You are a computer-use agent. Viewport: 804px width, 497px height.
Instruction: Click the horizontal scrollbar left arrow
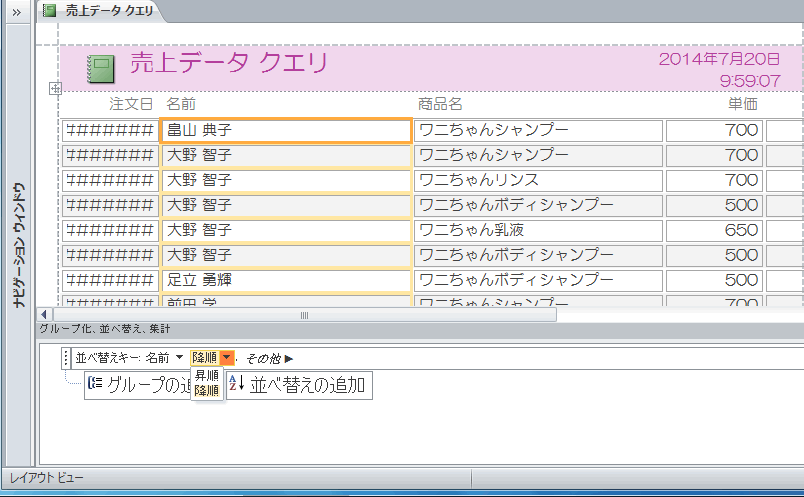(44, 315)
